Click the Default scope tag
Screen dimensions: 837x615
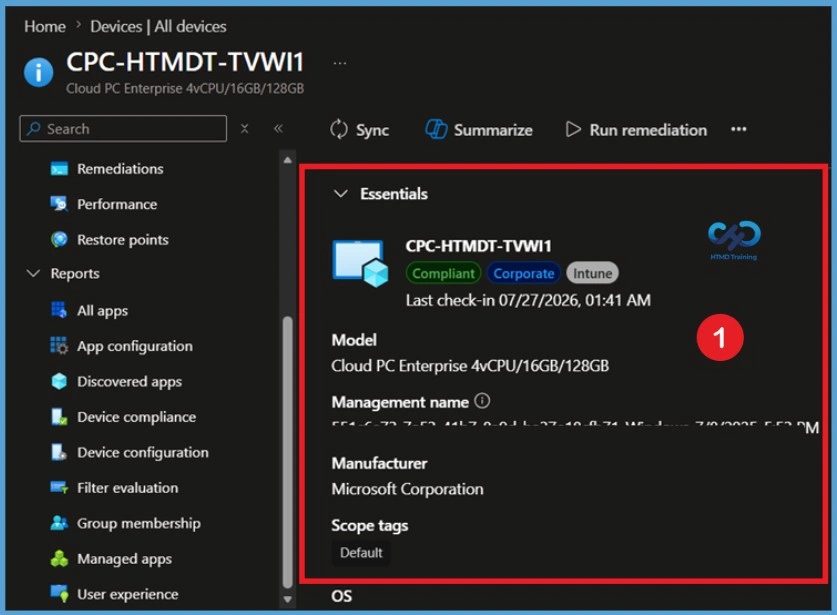[361, 553]
